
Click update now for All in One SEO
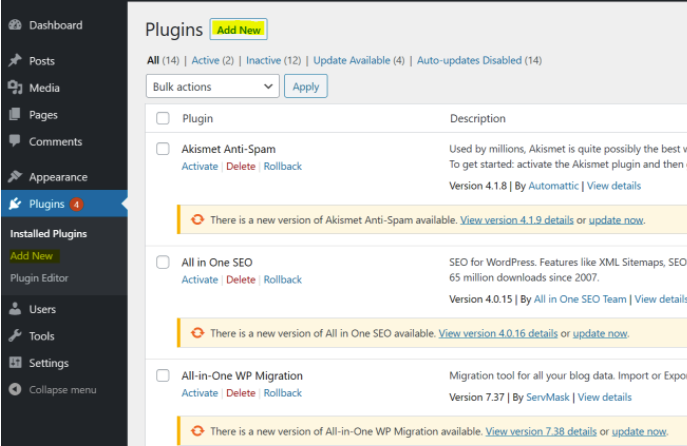(600, 333)
